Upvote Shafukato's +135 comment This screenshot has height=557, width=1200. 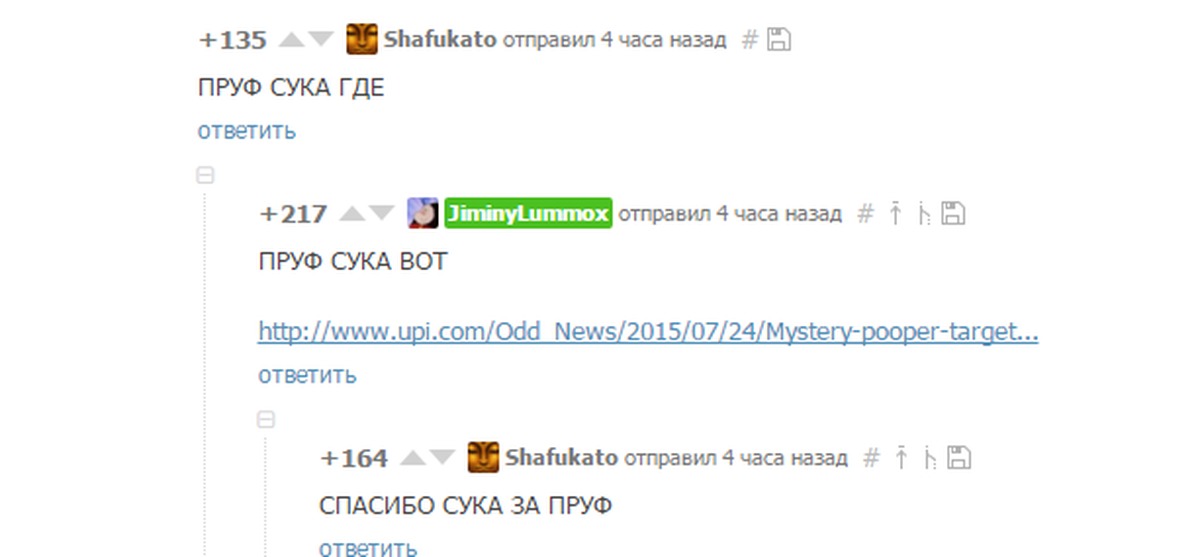click(290, 40)
